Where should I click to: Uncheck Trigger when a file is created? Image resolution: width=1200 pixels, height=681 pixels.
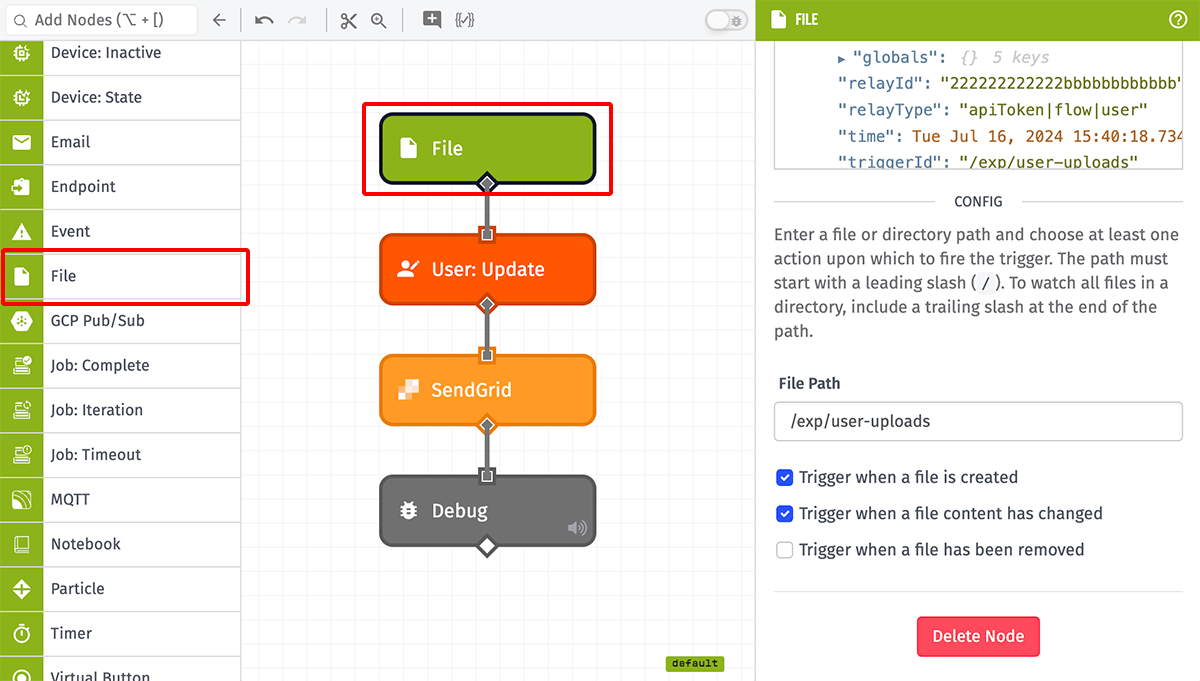(785, 477)
